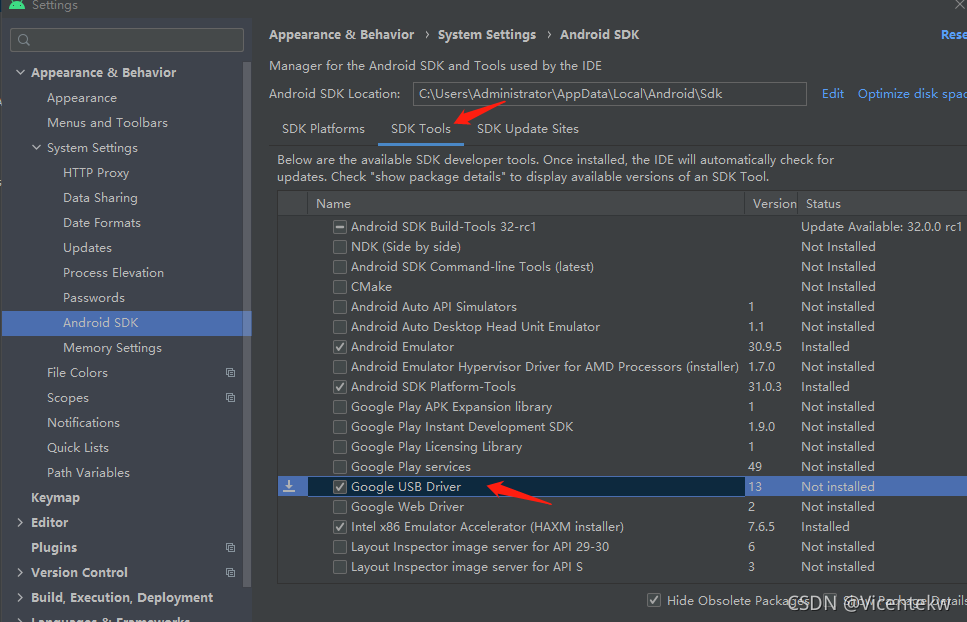The height and width of the screenshot is (622, 967).
Task: Check the Android Auto API Simulators checkbox
Action: [x=339, y=306]
